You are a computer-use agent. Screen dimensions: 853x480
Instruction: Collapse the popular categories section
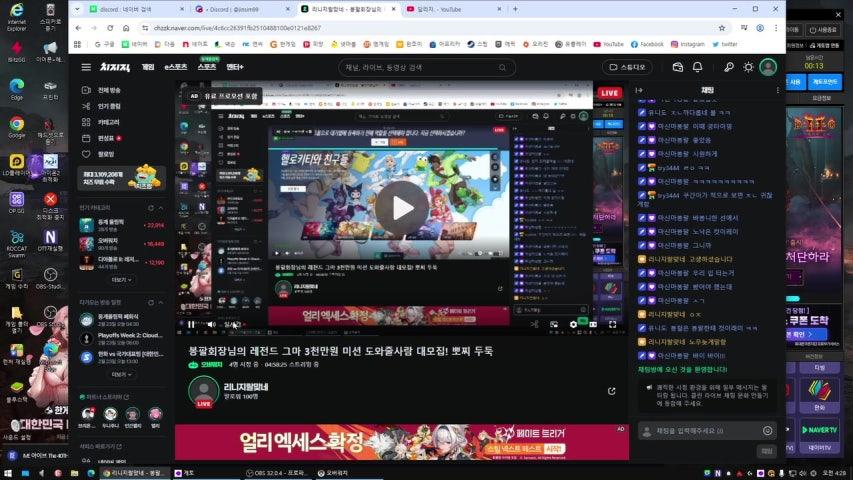click(160, 208)
